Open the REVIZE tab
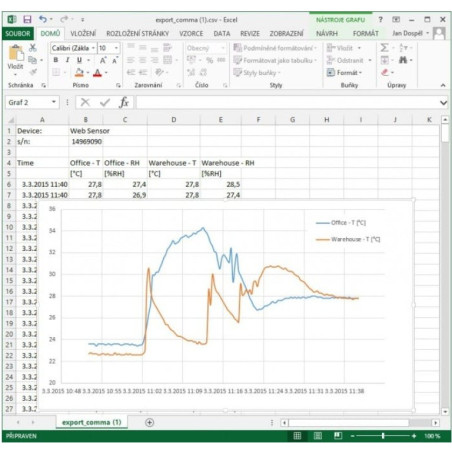Image resolution: width=452 pixels, height=452 pixels. (x=250, y=33)
